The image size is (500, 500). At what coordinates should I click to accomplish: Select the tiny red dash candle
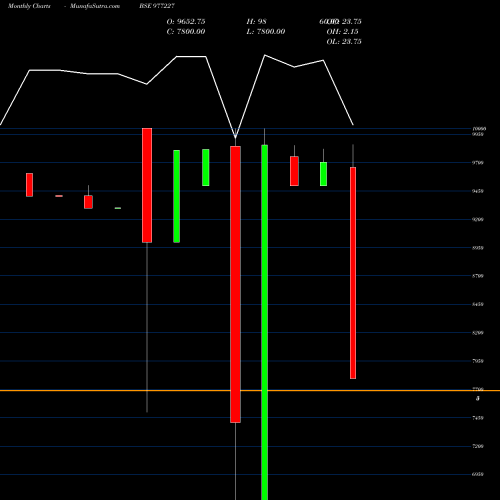[x=59, y=196]
